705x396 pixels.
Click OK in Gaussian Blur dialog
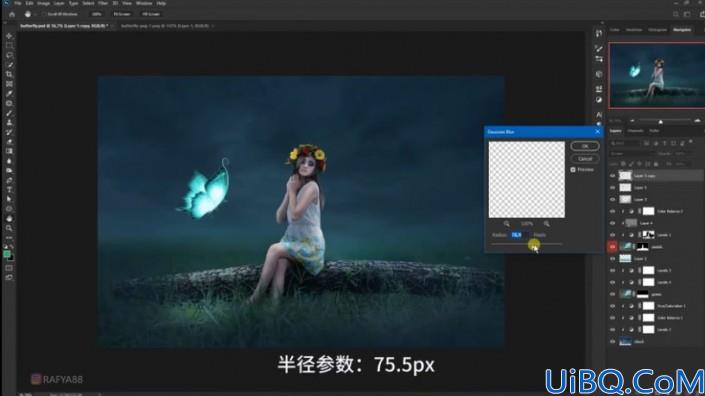point(585,146)
